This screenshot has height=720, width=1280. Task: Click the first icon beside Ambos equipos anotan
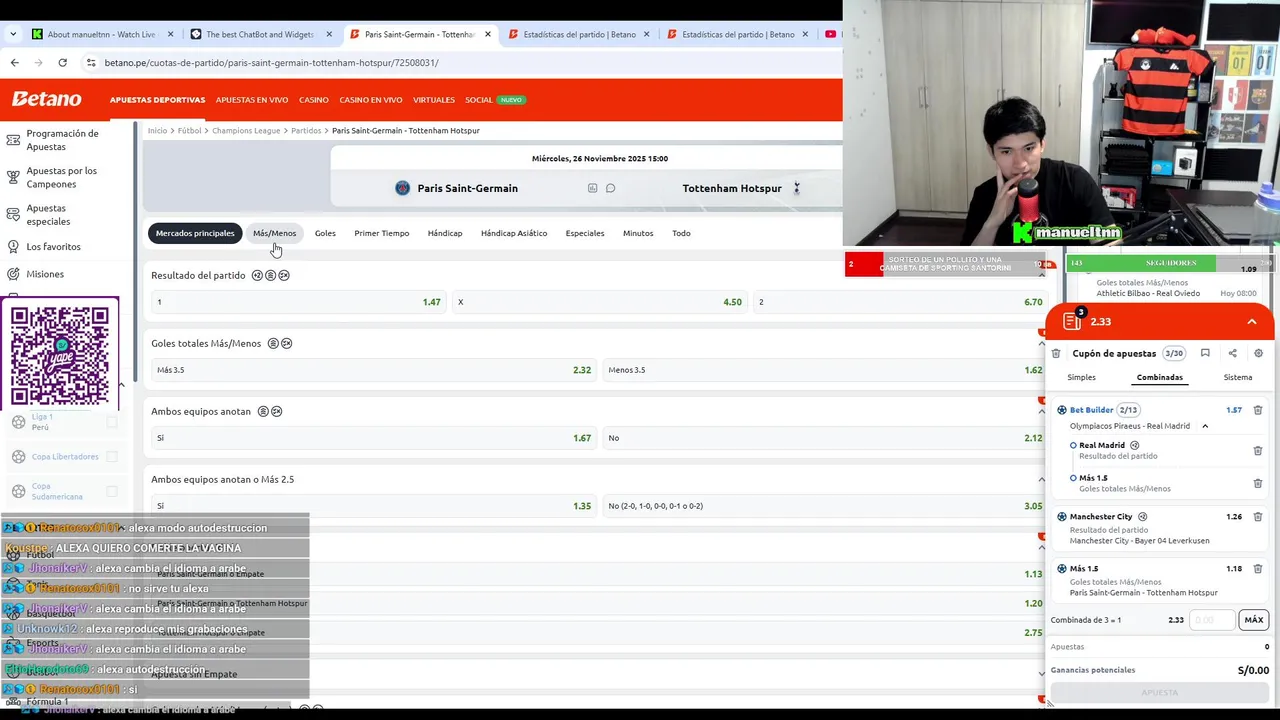(263, 411)
